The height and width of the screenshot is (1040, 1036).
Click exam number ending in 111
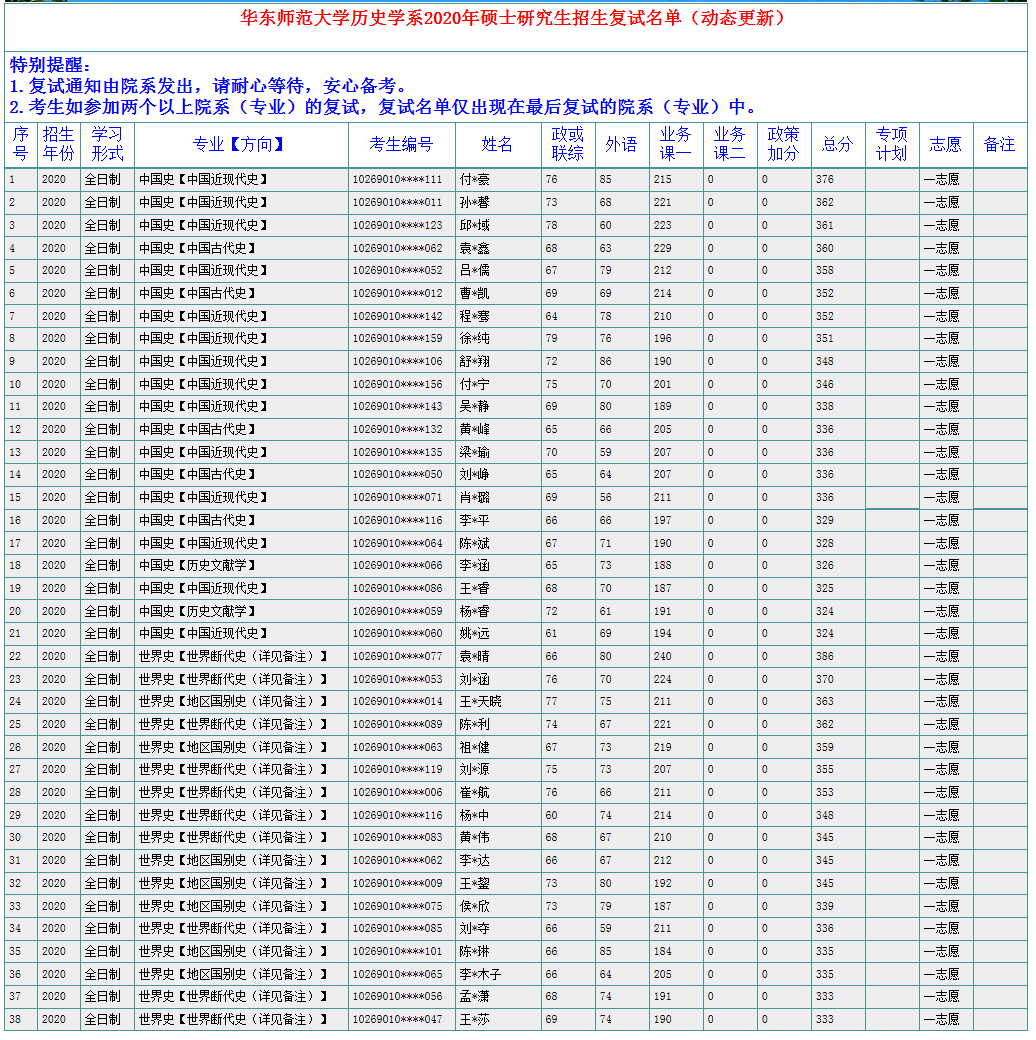(x=397, y=180)
